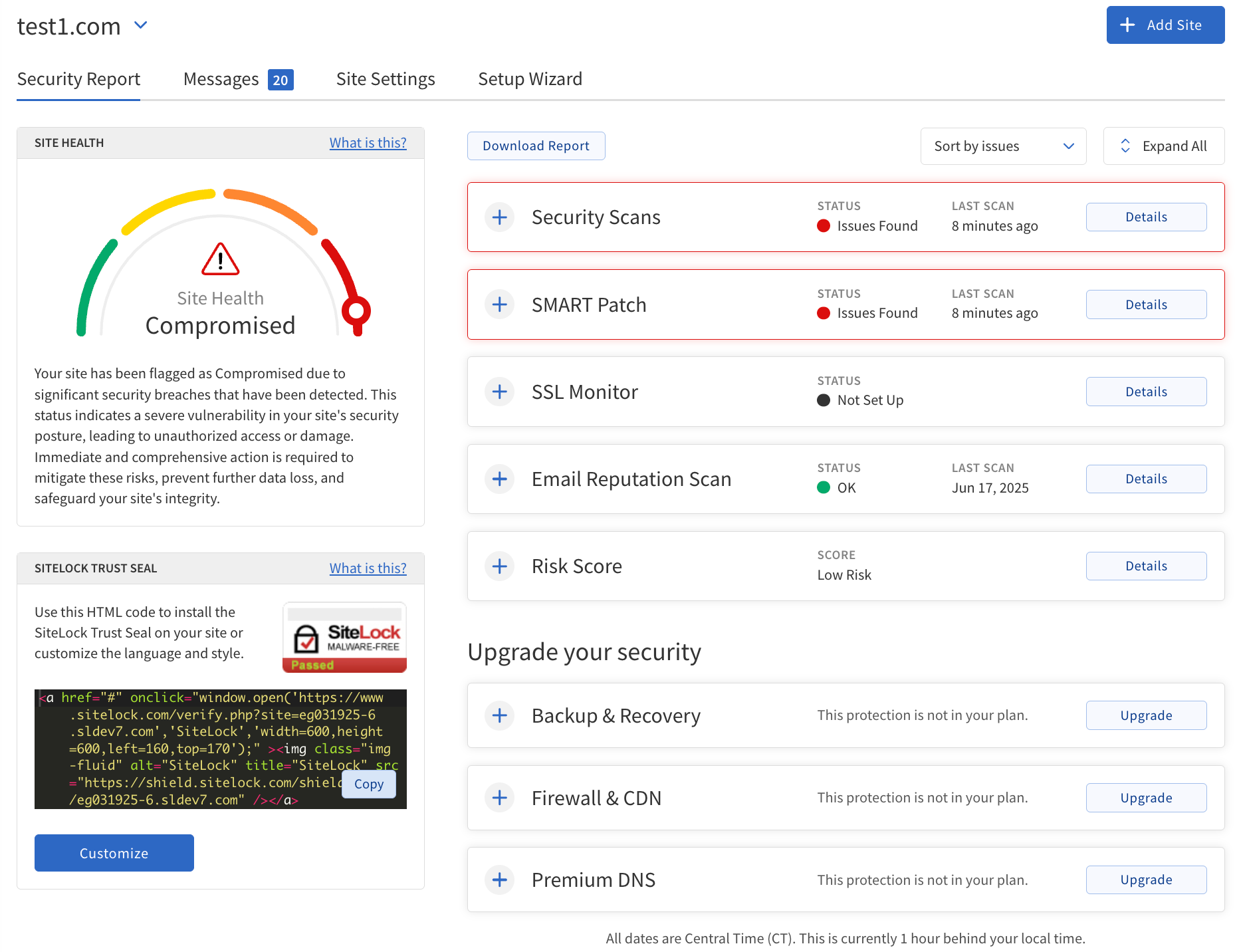Viewport: 1235px width, 952px height.
Task: Click the Upgrade your security heading
Action: 584,652
